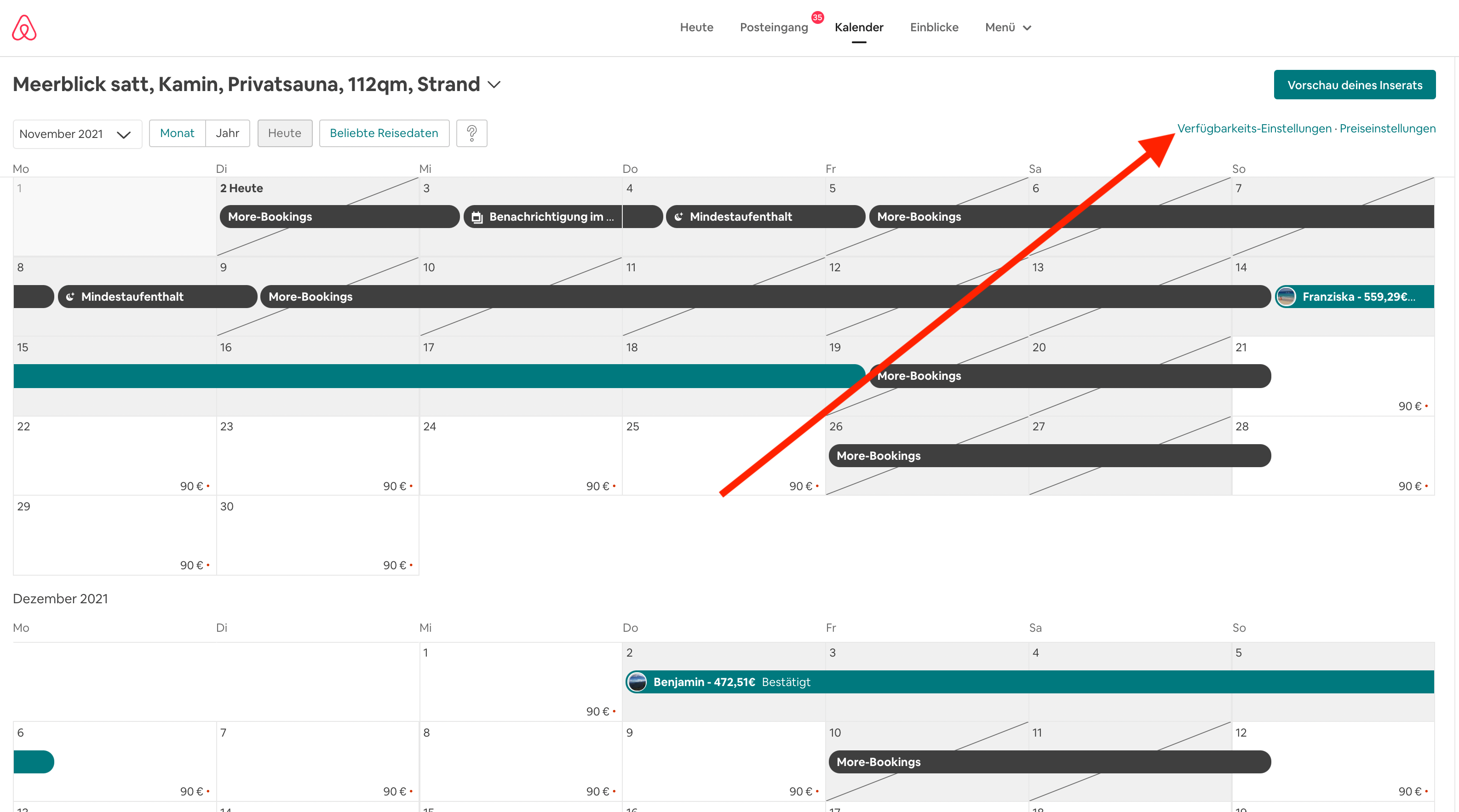Select the More-Bookings block on December 10
Screen dimensions: 1459x812
pos(1050,762)
